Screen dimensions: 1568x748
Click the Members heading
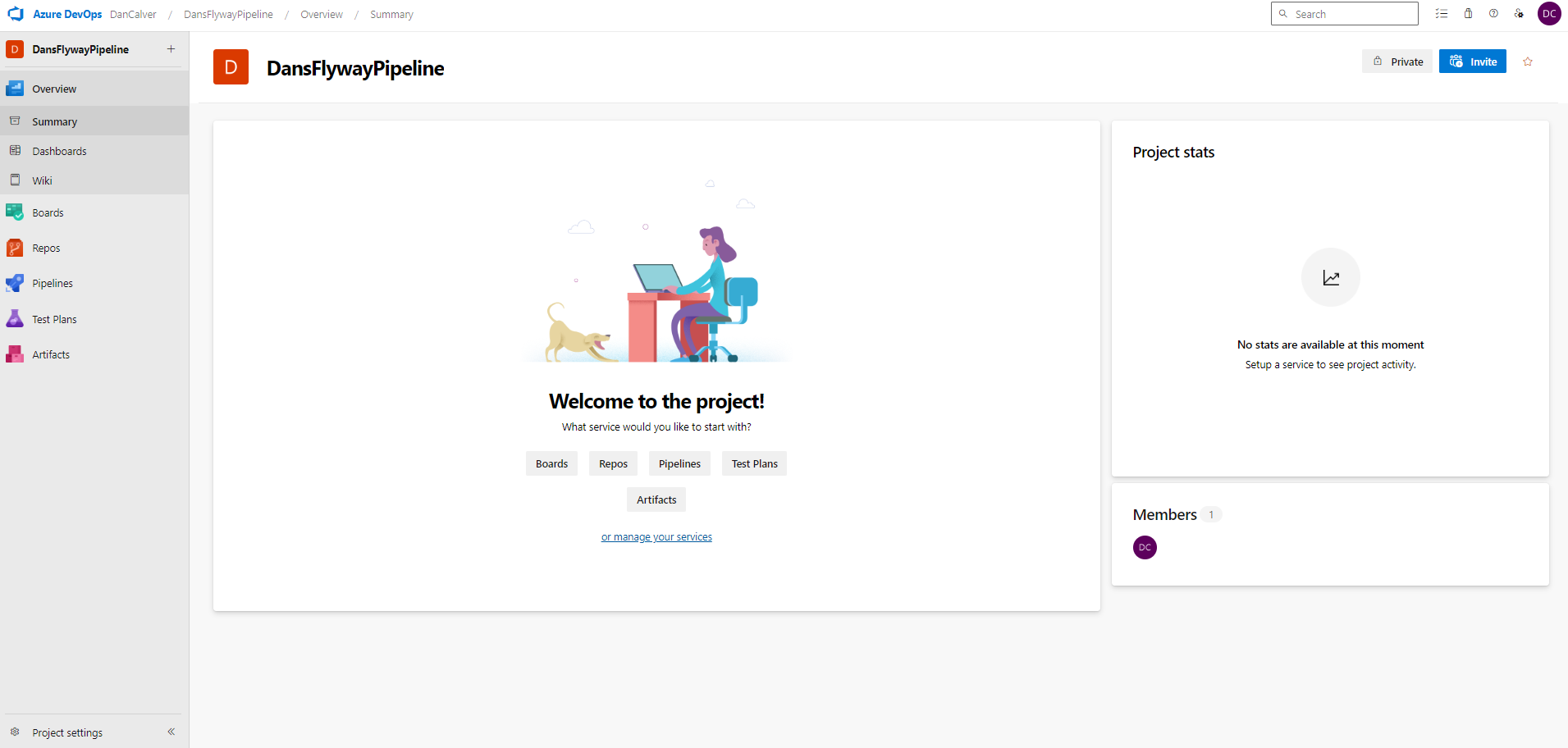tap(1164, 514)
